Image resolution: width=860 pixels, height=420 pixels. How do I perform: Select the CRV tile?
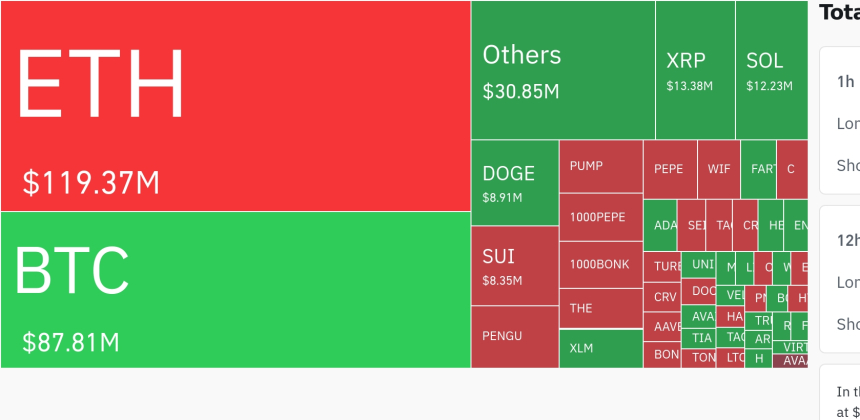[664, 297]
